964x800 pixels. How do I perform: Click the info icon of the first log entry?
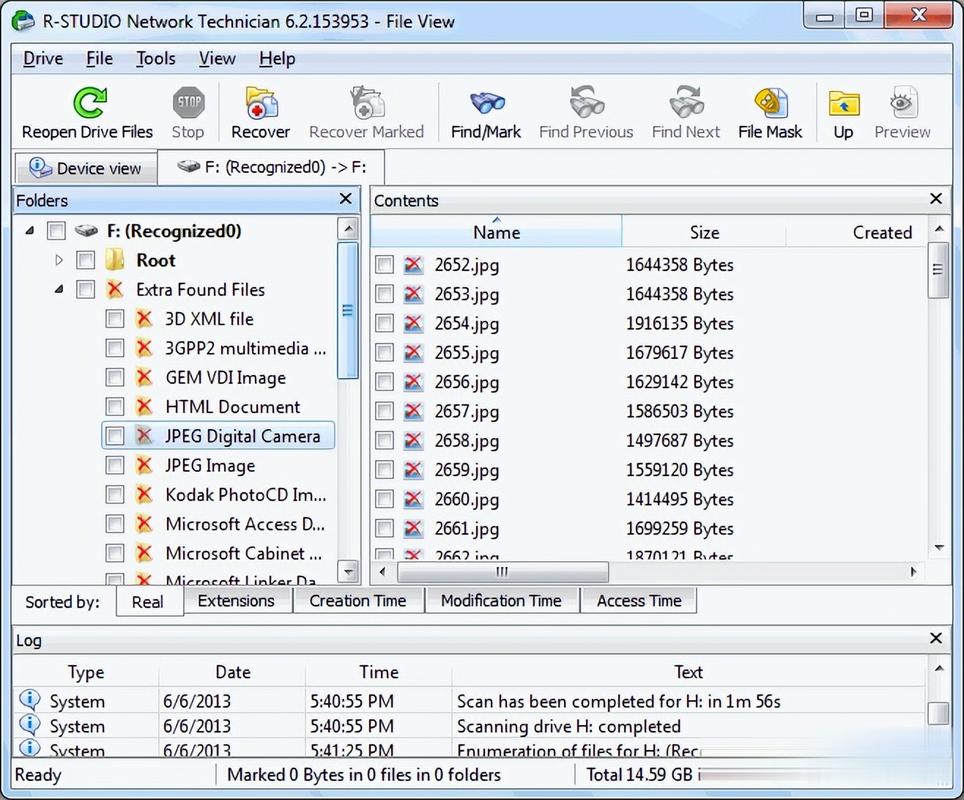(x=30, y=700)
